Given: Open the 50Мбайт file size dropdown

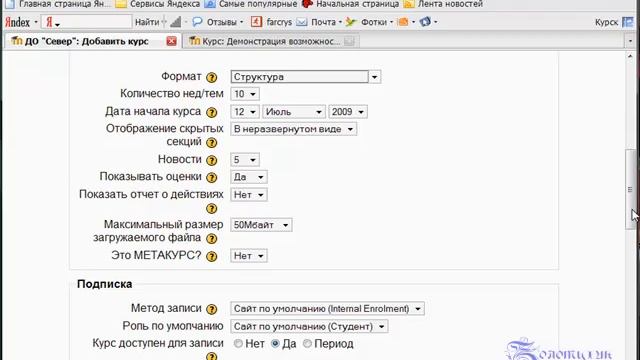Looking at the screenshot, I should [x=261, y=225].
